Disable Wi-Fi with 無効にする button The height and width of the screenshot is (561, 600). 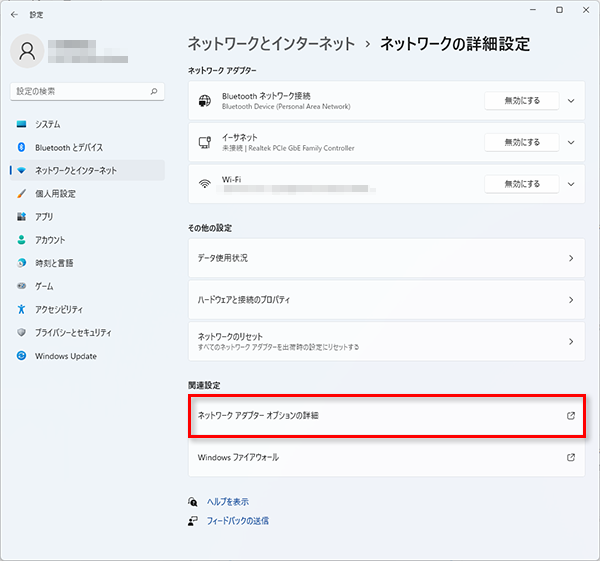click(x=522, y=184)
